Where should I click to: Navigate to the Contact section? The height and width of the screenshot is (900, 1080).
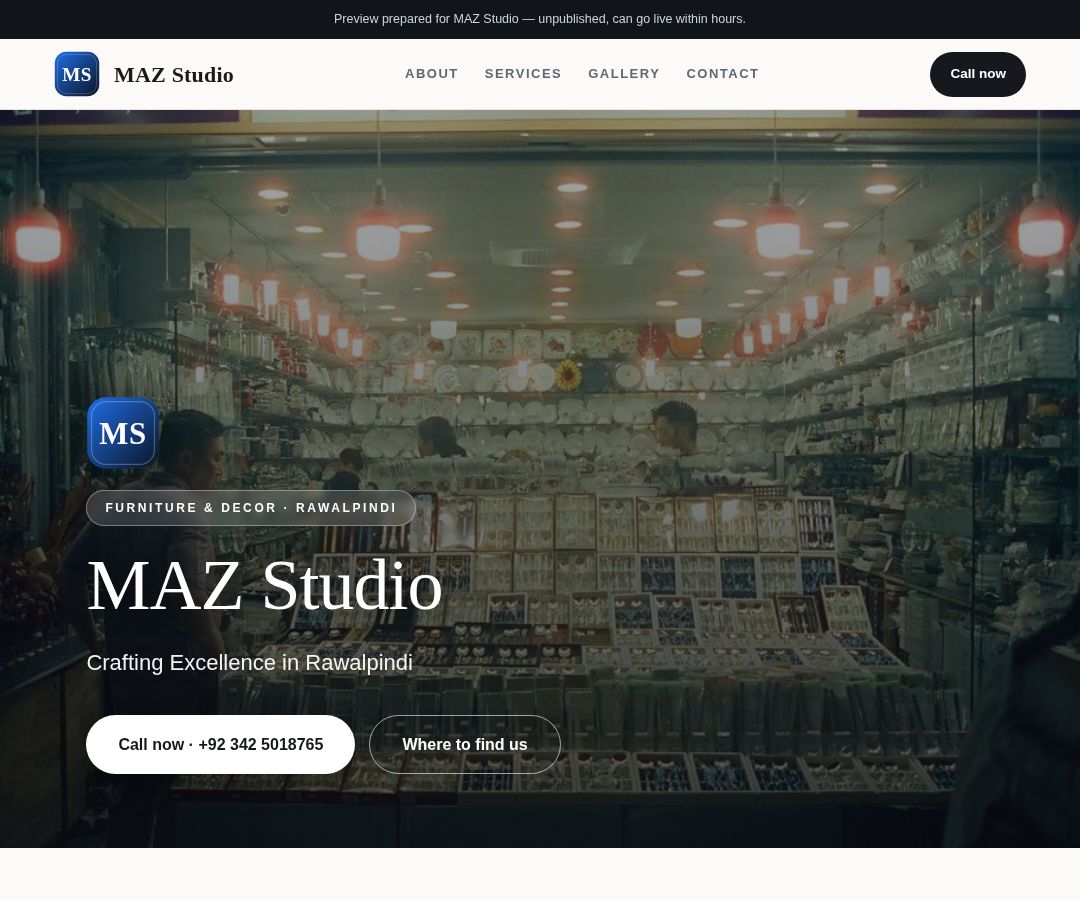[723, 74]
